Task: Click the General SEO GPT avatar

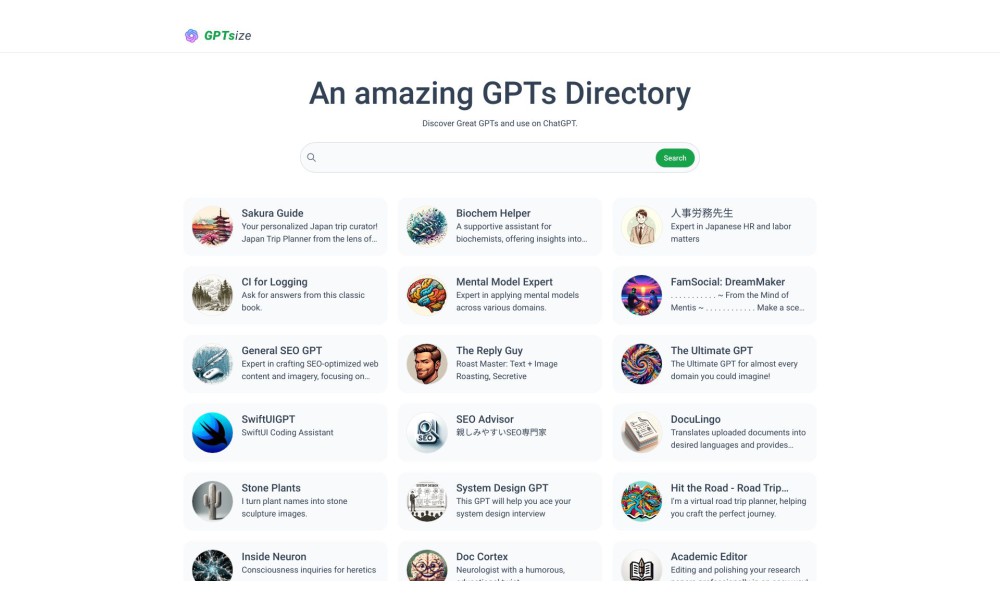Action: click(212, 364)
